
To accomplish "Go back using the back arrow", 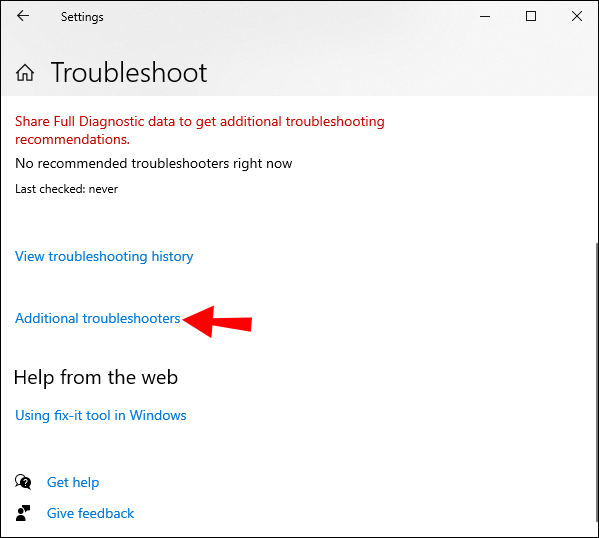I will click(x=23, y=16).
